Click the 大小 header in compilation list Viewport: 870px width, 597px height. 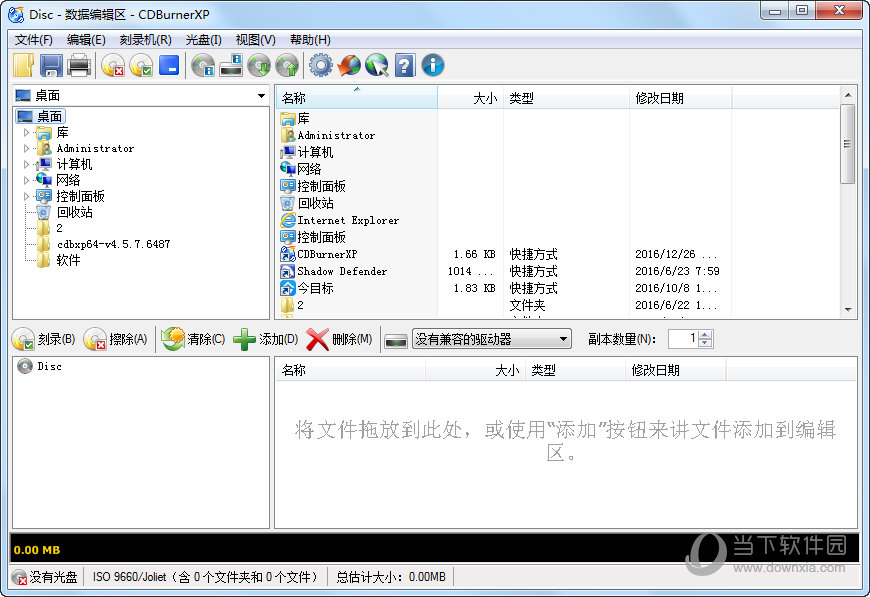[x=475, y=370]
